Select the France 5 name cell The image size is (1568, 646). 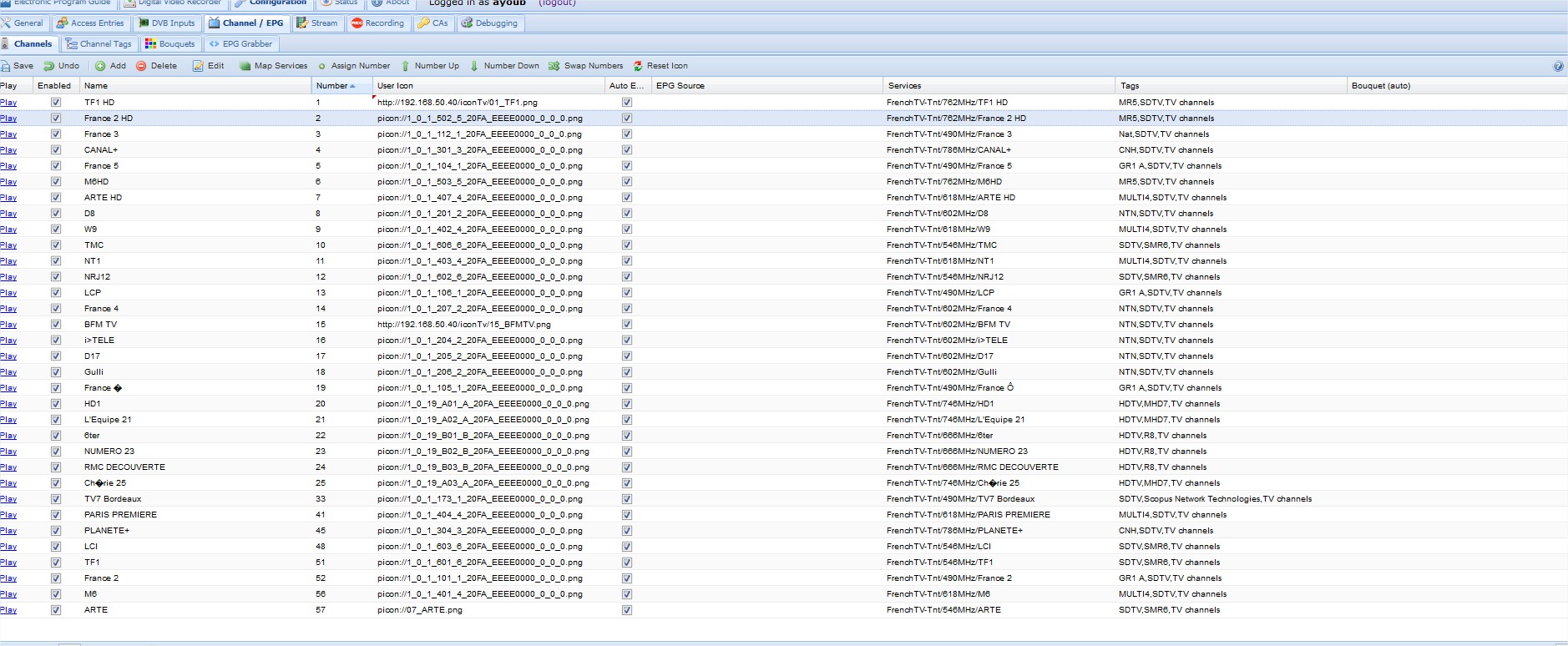point(195,166)
